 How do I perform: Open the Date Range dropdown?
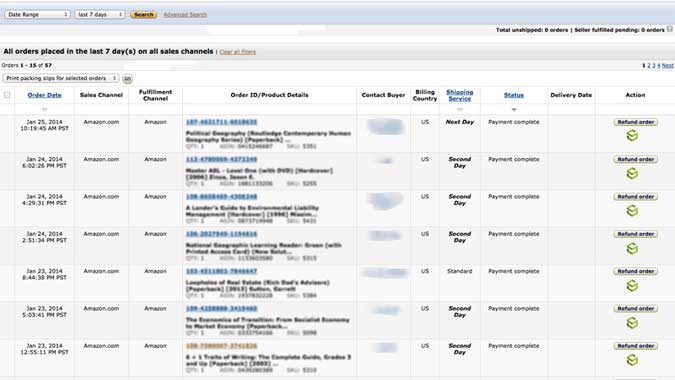(x=37, y=15)
